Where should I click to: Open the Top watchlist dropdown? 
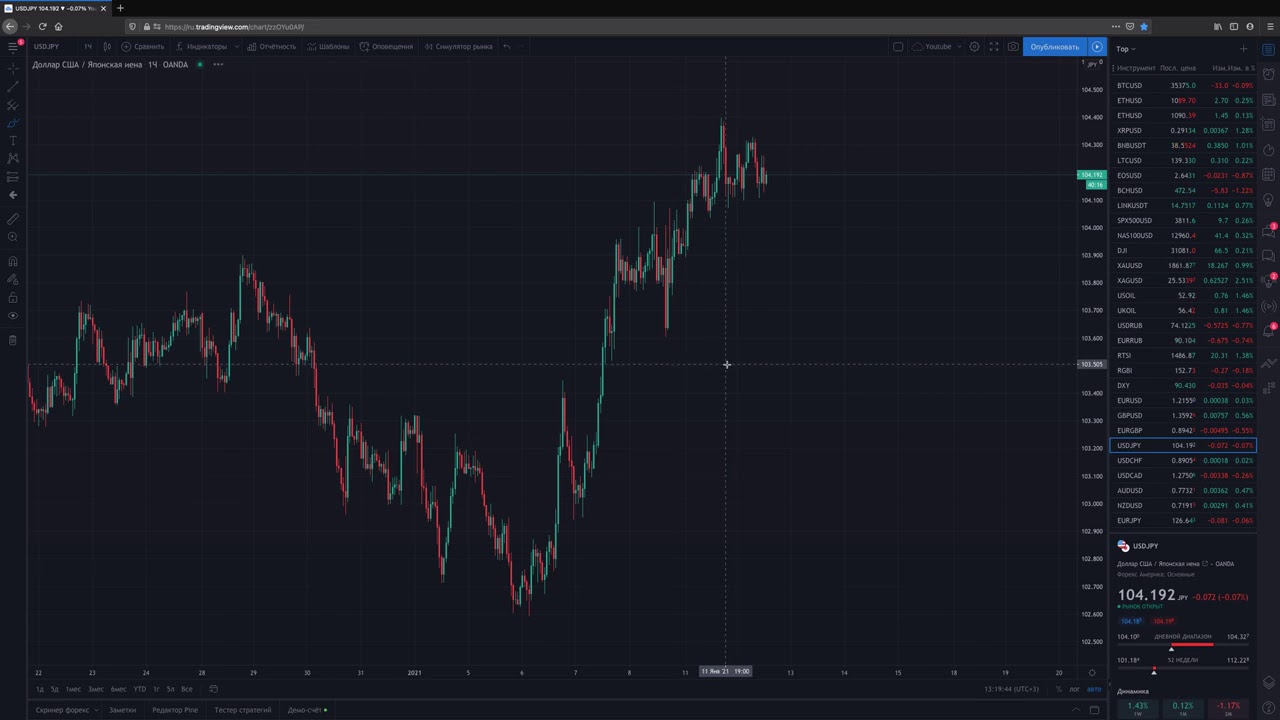[1126, 48]
